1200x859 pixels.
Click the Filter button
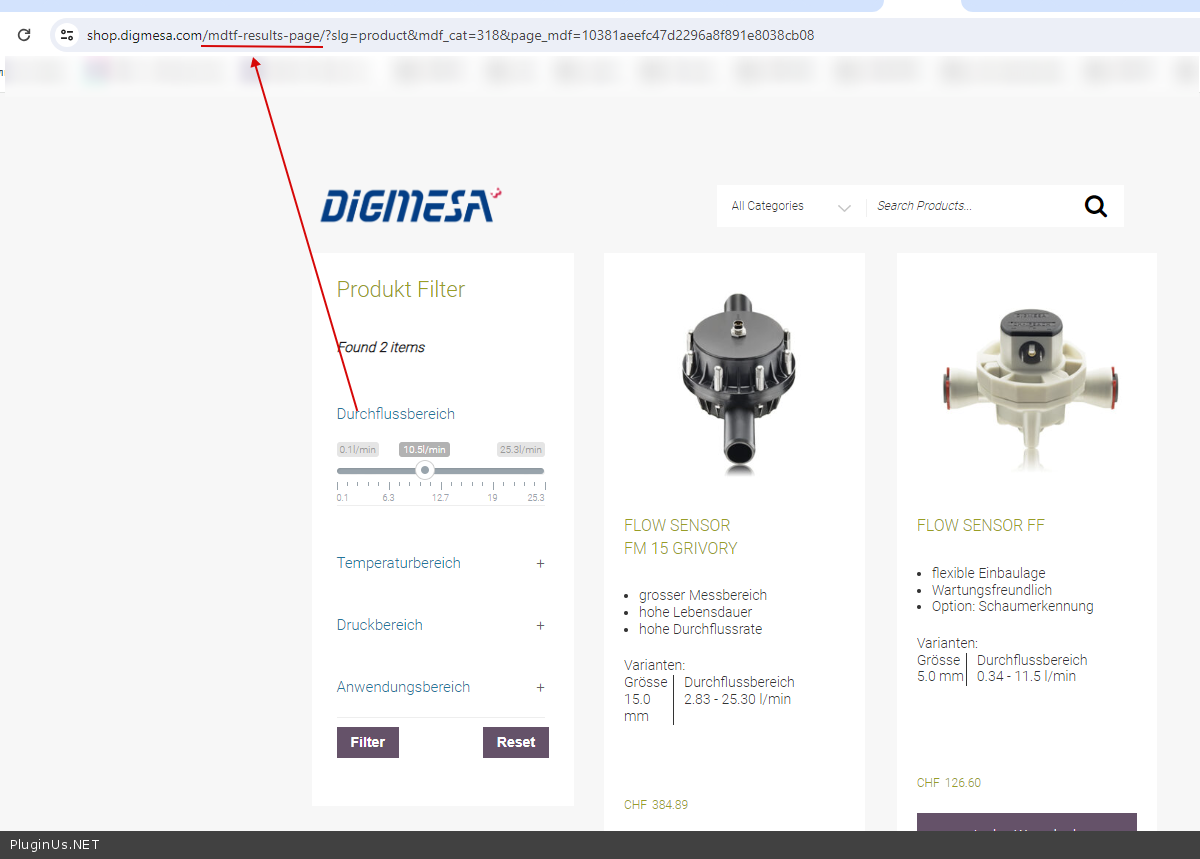pos(367,742)
